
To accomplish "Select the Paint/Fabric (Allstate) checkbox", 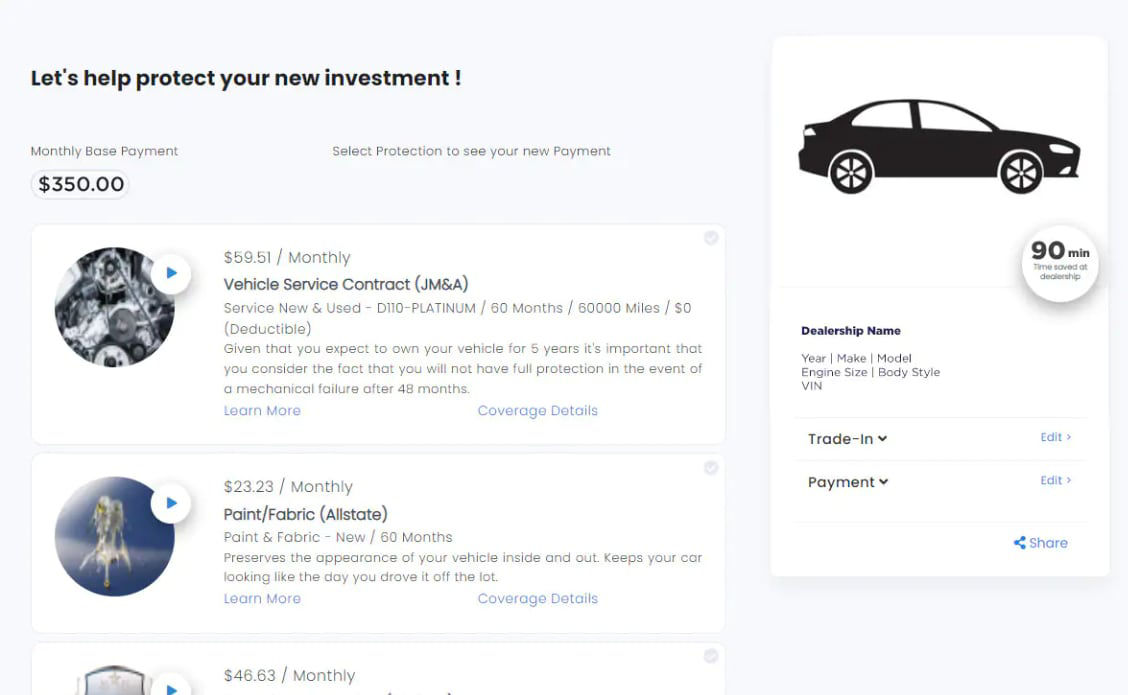I will tap(711, 468).
